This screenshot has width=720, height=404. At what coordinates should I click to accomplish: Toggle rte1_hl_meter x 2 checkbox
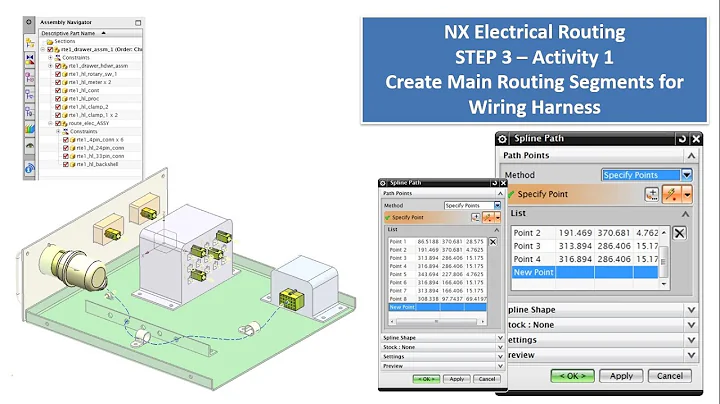click(58, 82)
